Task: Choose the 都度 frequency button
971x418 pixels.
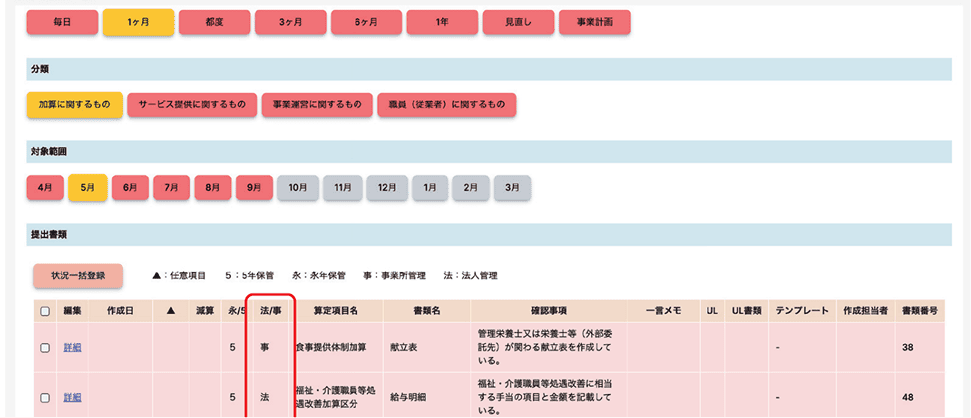Action: 214,22
